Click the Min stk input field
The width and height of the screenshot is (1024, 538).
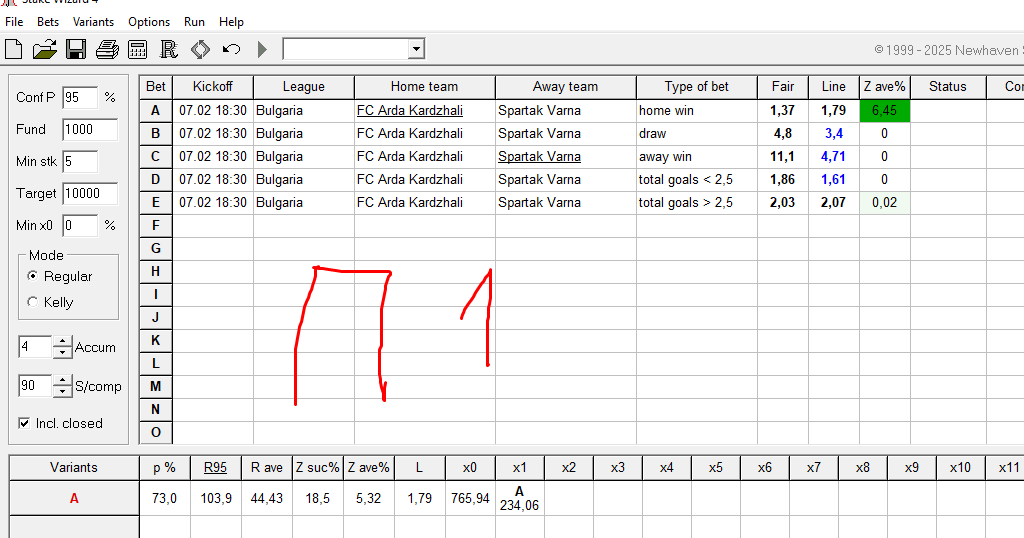[80, 161]
